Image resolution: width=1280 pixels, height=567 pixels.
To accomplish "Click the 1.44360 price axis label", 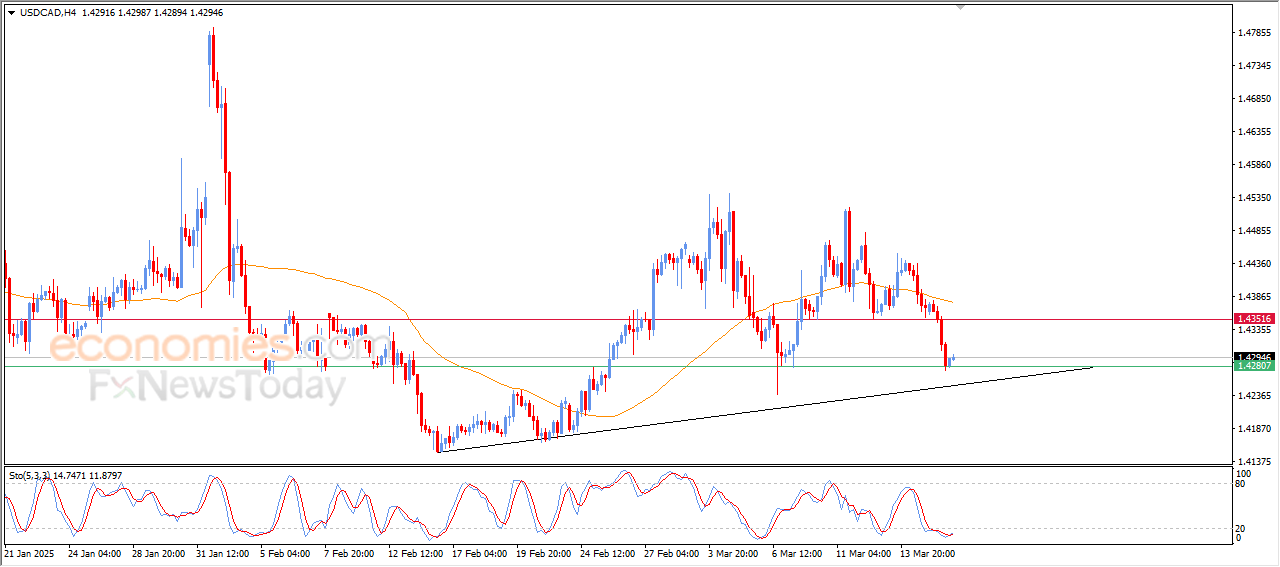I will [x=1255, y=264].
